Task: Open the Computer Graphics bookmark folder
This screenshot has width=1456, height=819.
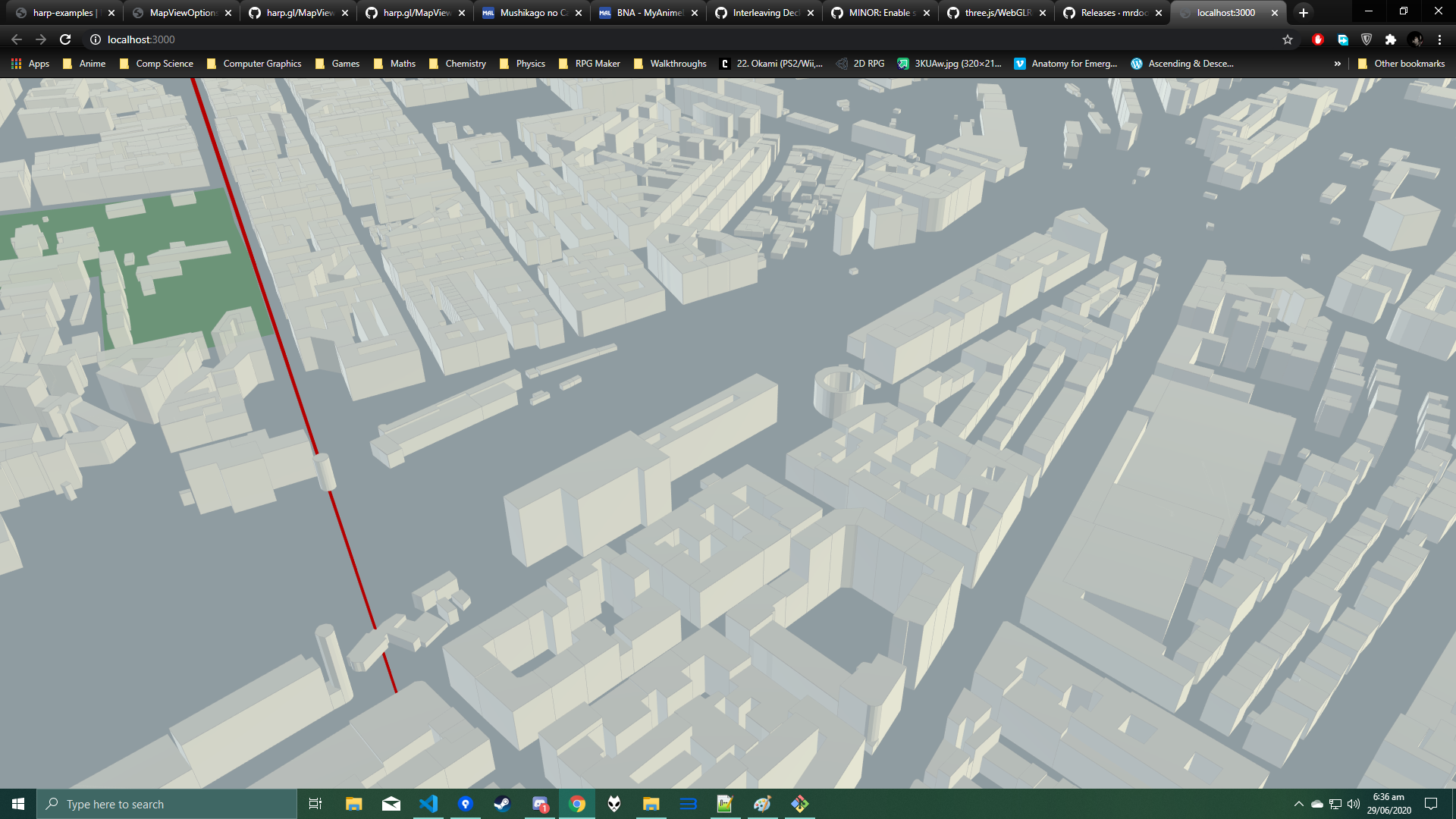Action: tap(254, 64)
